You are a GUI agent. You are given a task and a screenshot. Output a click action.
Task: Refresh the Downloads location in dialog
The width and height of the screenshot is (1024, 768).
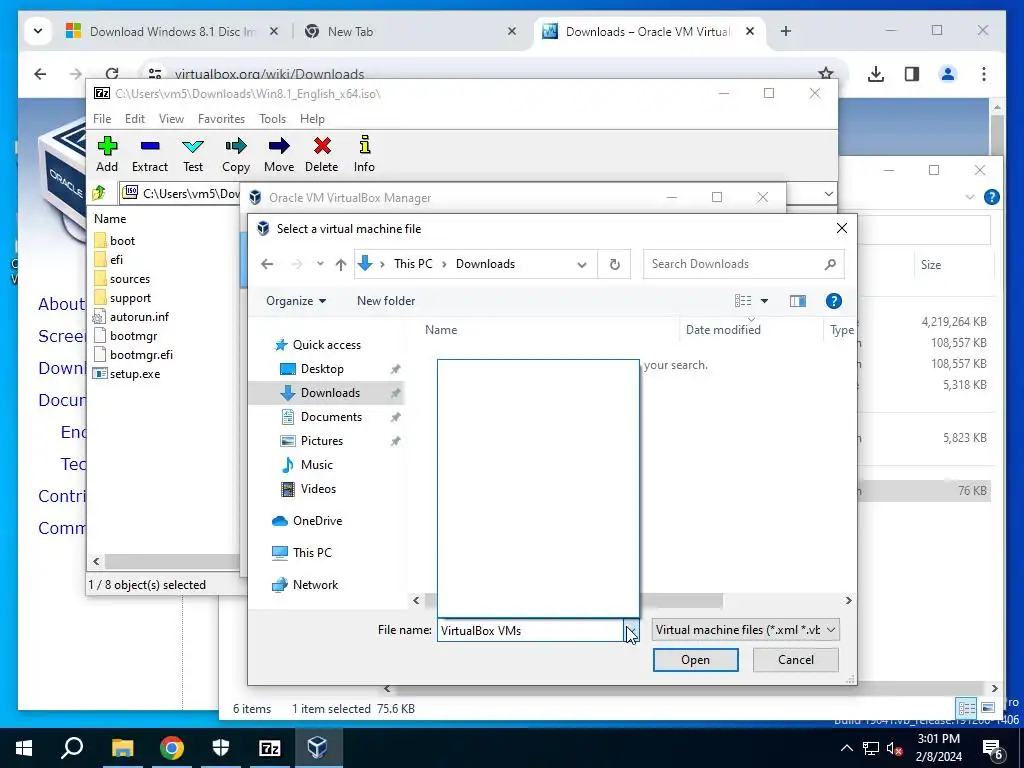click(615, 264)
